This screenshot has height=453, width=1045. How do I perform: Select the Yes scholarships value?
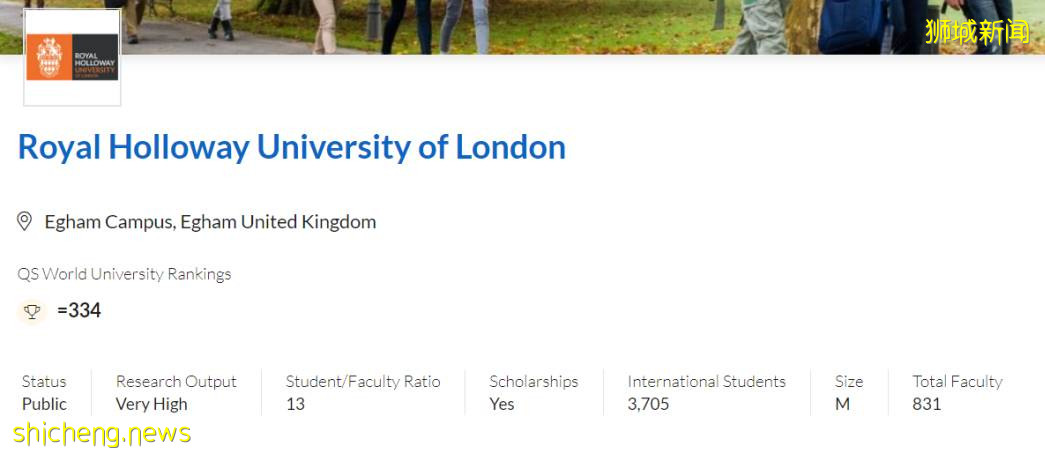tap(502, 404)
